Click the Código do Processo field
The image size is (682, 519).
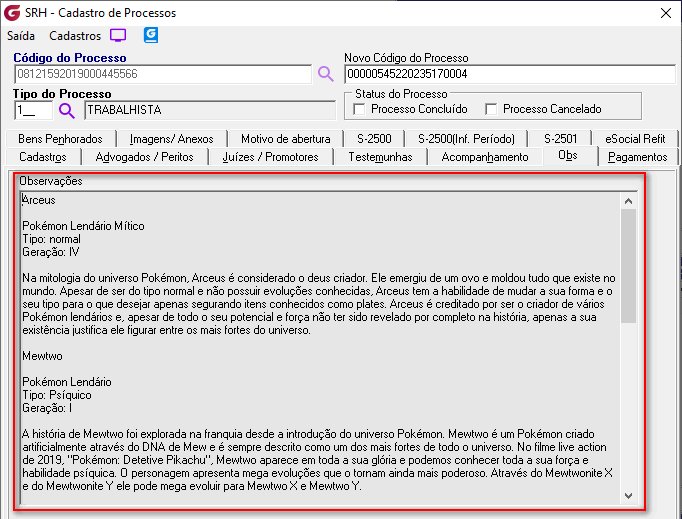click(x=163, y=74)
